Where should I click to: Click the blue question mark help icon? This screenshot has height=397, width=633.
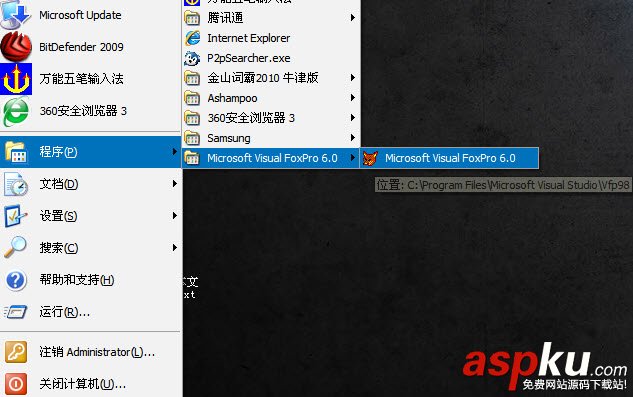(x=16, y=280)
